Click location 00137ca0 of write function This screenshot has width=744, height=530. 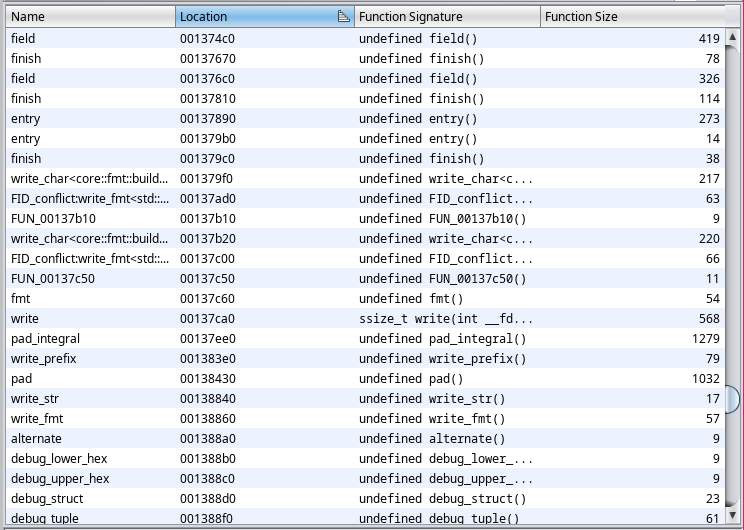[208, 318]
